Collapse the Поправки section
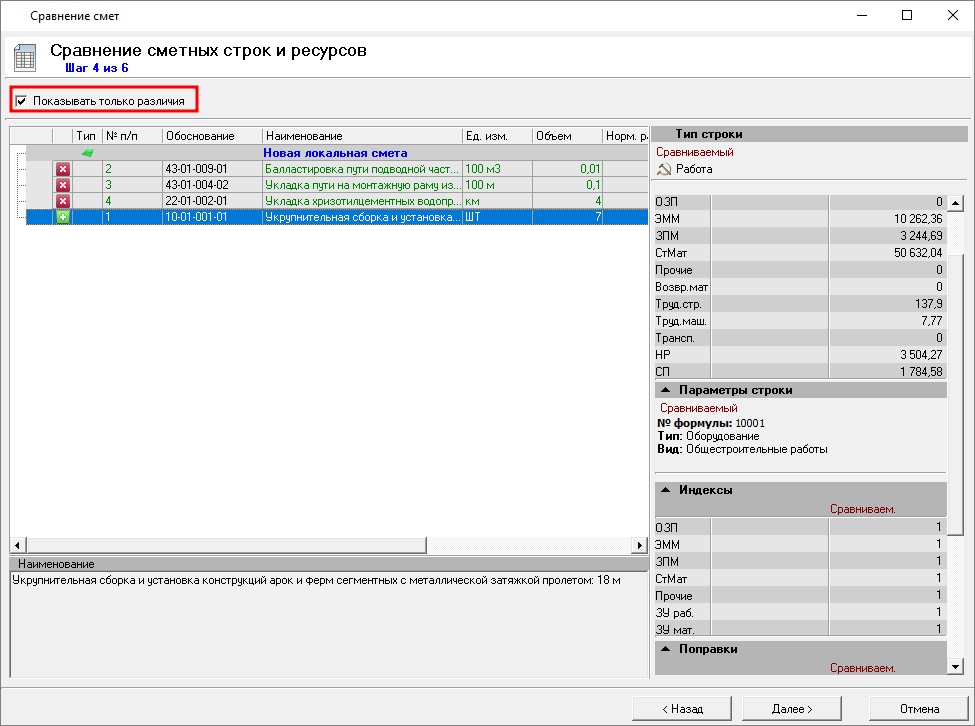Viewport: 975px width, 726px height. click(665, 649)
